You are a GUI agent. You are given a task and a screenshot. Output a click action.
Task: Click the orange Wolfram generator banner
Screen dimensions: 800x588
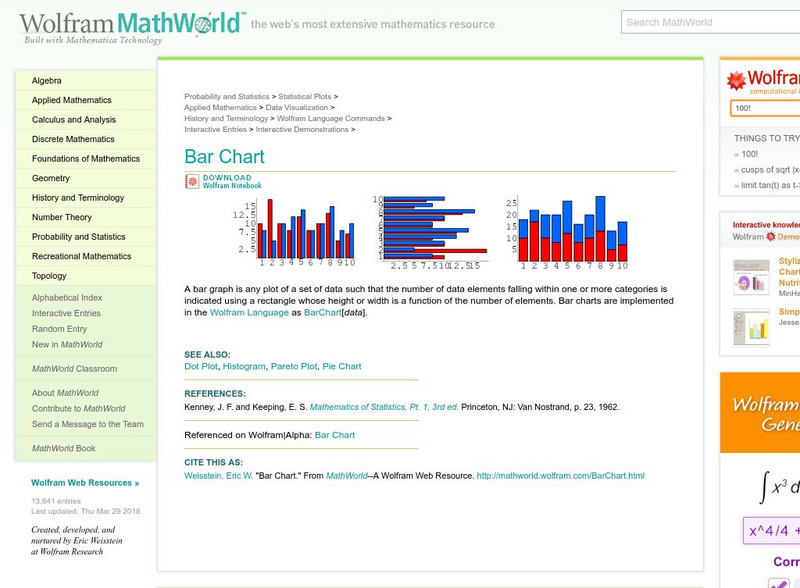click(x=760, y=413)
